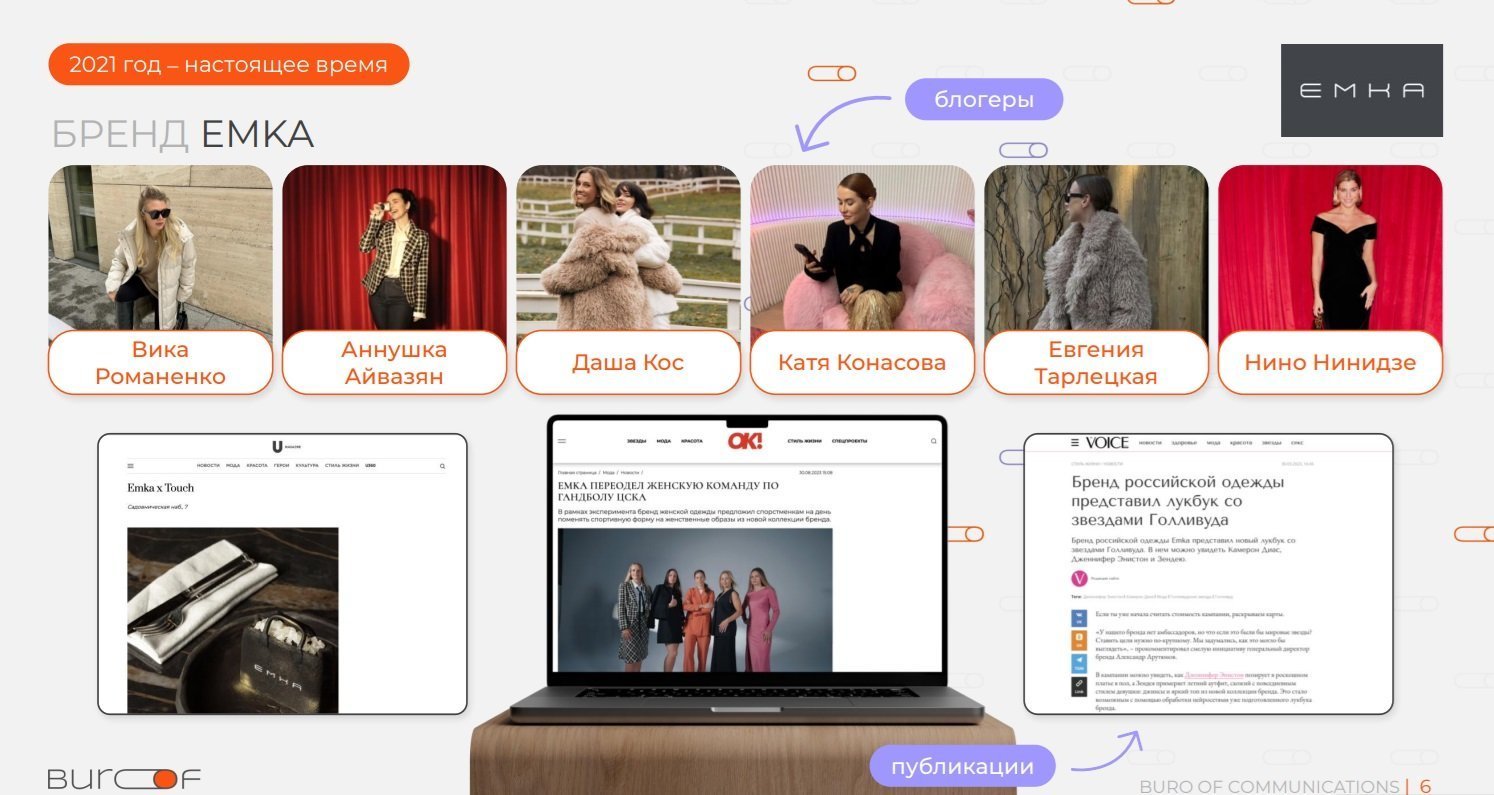Share Voice article via VK icon
Viewport: 1494px width, 795px height.
1079,618
